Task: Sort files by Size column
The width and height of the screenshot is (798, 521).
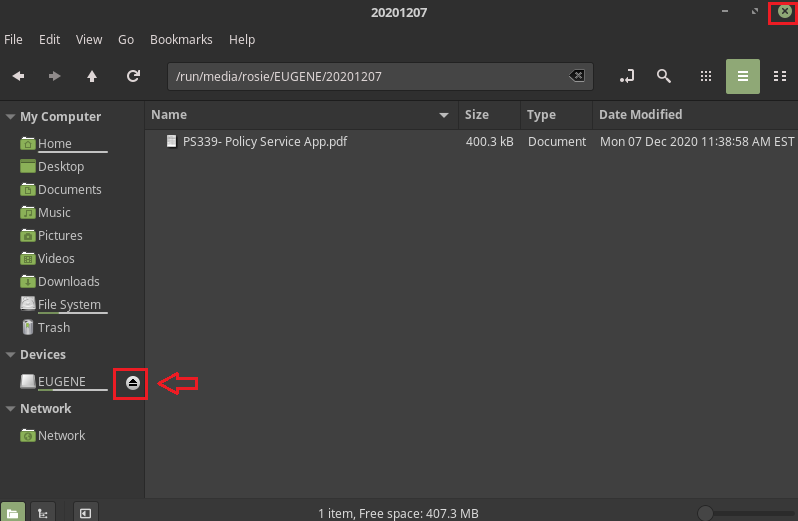Action: [x=490, y=115]
